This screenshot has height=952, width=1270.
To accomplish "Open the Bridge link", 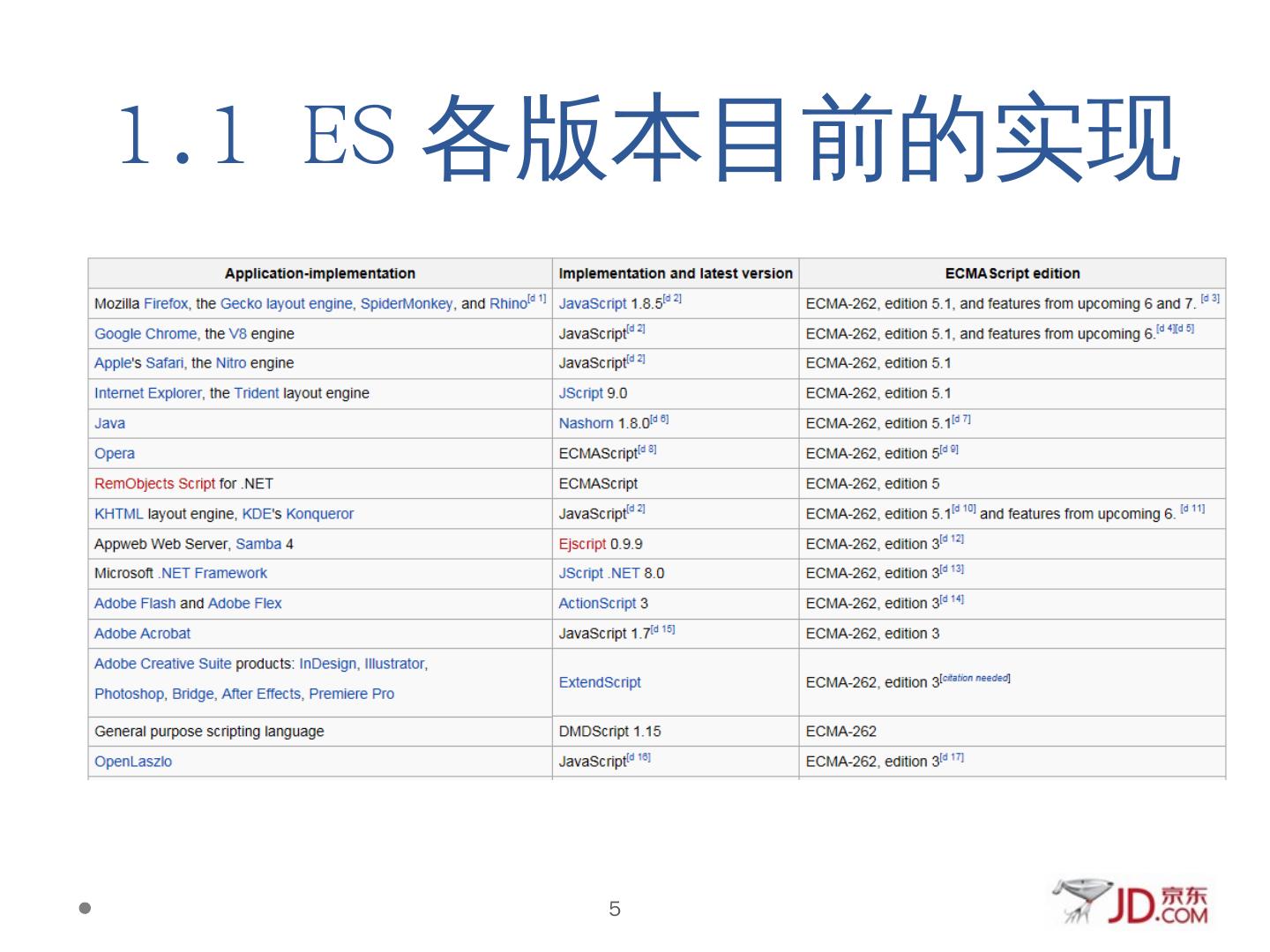I will coord(192,694).
